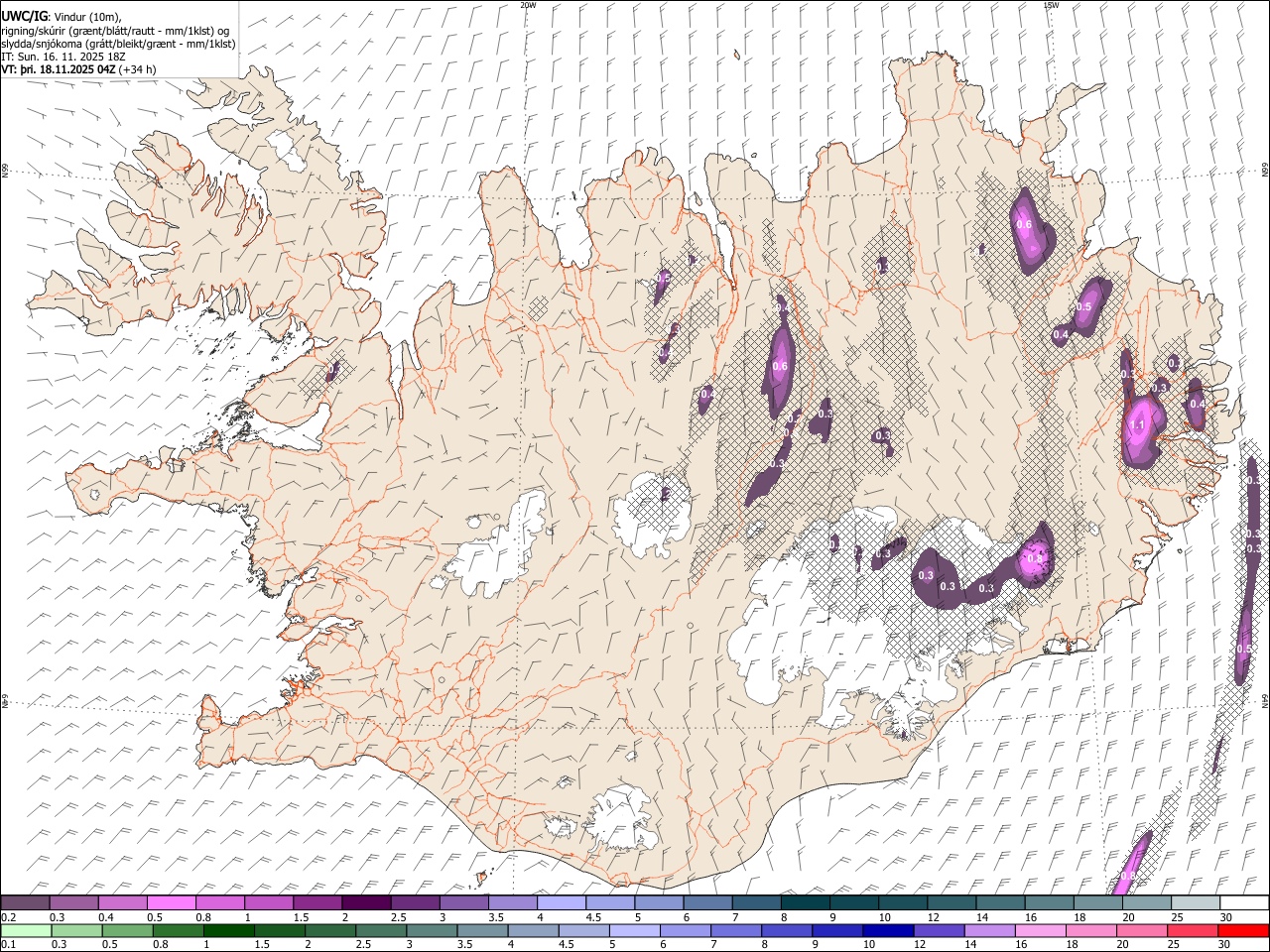Choose the snow legend swatch labeled 7

(x=757, y=903)
